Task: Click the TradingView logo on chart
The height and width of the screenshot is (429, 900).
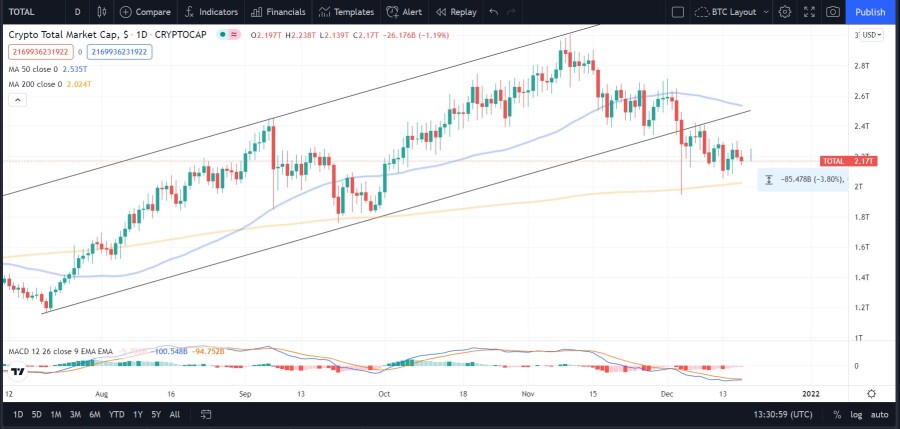Action: pyautogui.click(x=18, y=372)
